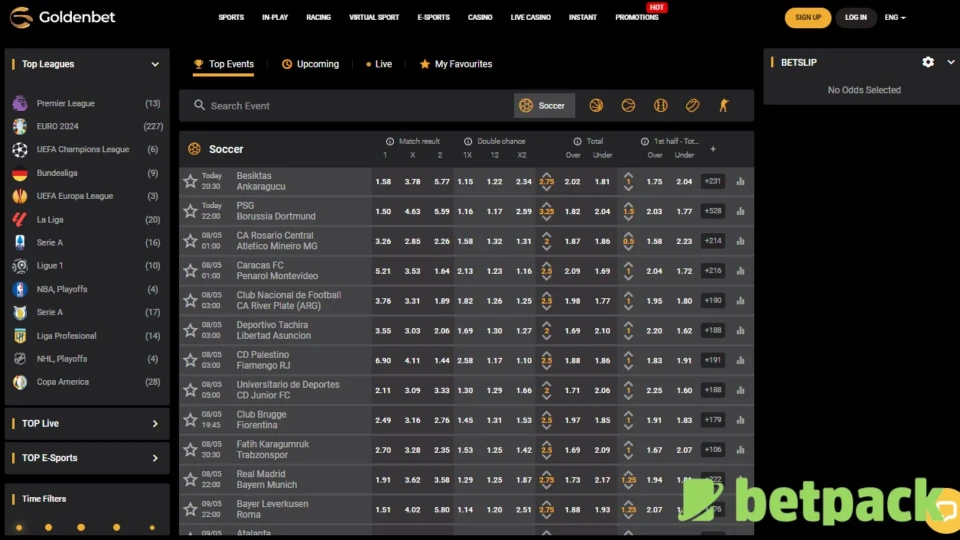
Task: Click the LOG IN button
Action: (x=855, y=18)
